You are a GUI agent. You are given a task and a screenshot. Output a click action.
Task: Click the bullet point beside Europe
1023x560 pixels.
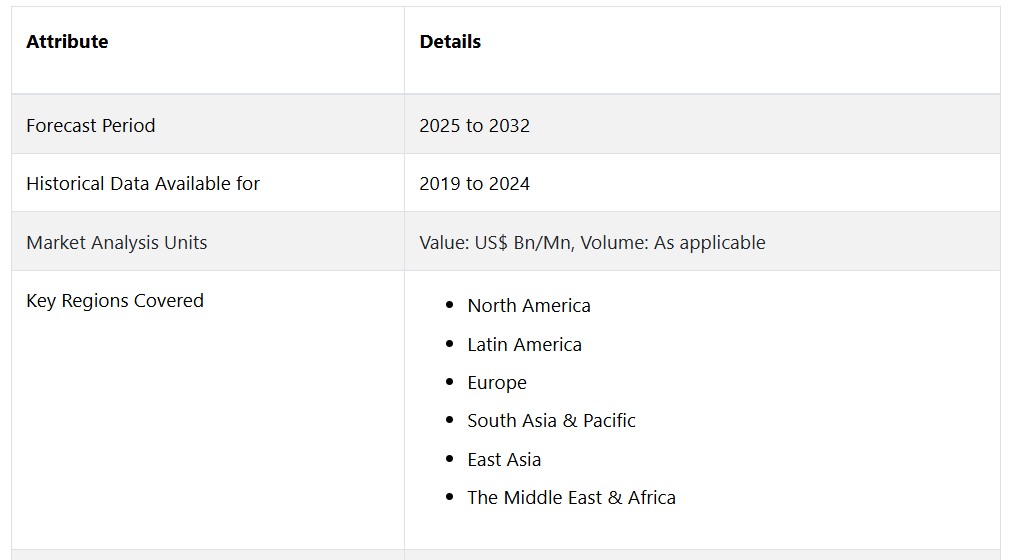pyautogui.click(x=450, y=383)
